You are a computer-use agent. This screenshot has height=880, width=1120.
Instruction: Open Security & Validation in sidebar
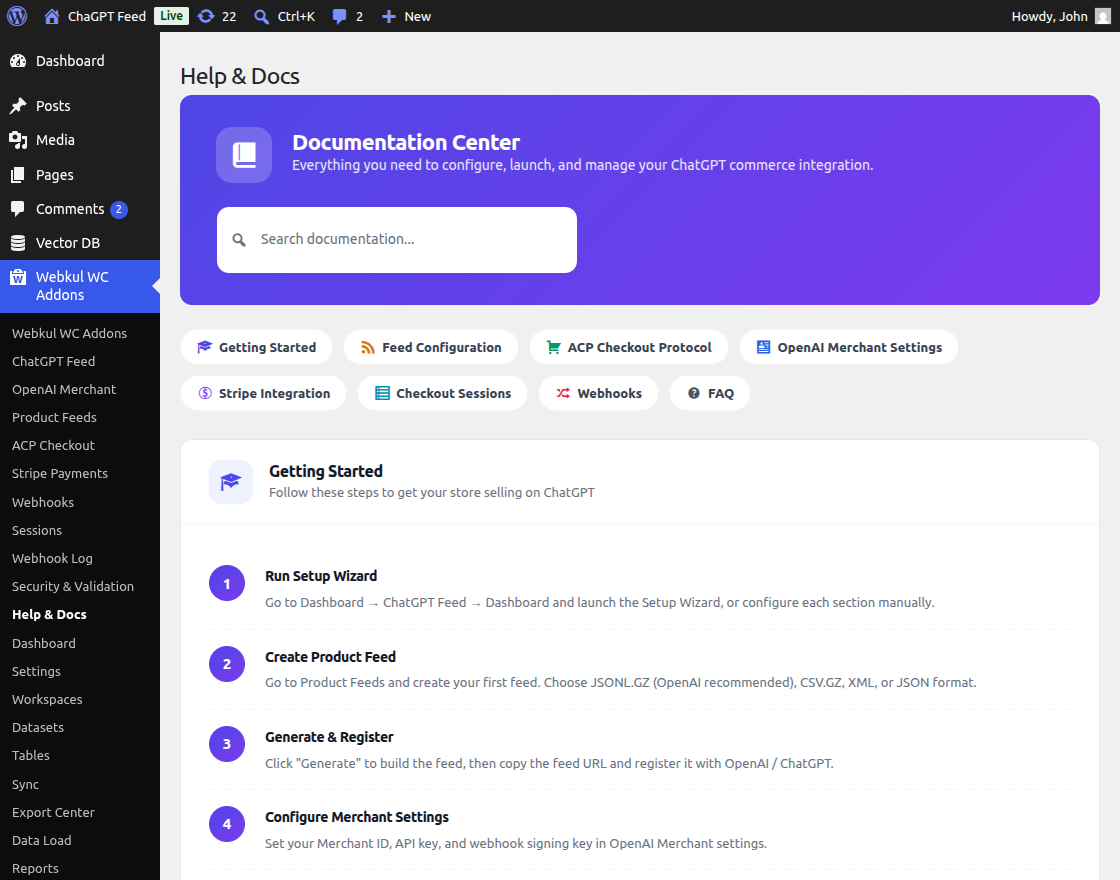click(73, 586)
